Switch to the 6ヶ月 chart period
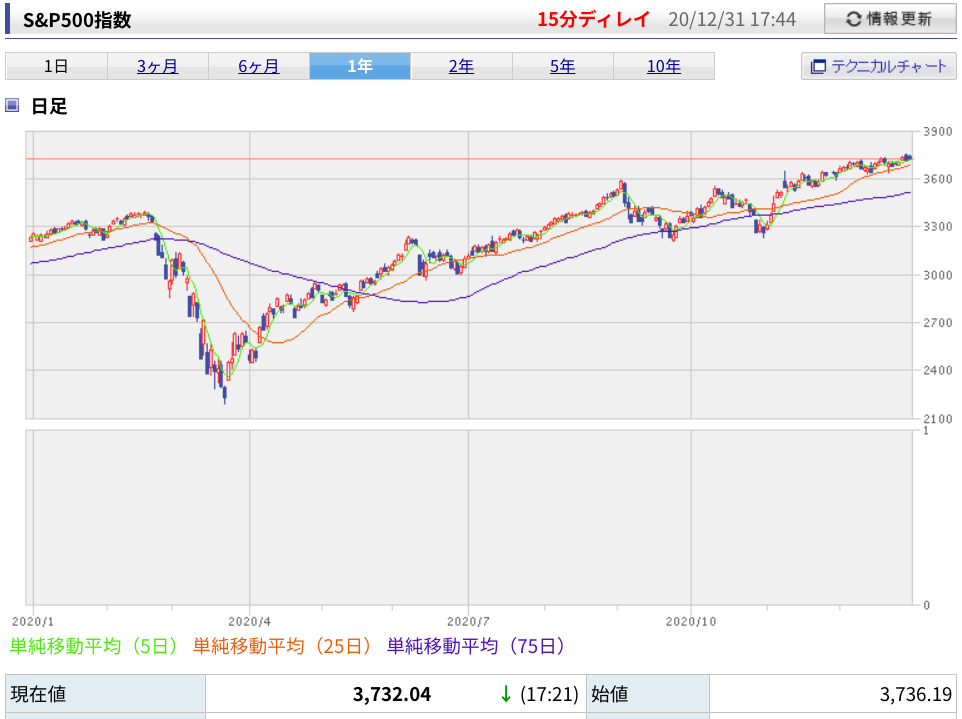Screen dimensions: 962x719 tap(259, 66)
